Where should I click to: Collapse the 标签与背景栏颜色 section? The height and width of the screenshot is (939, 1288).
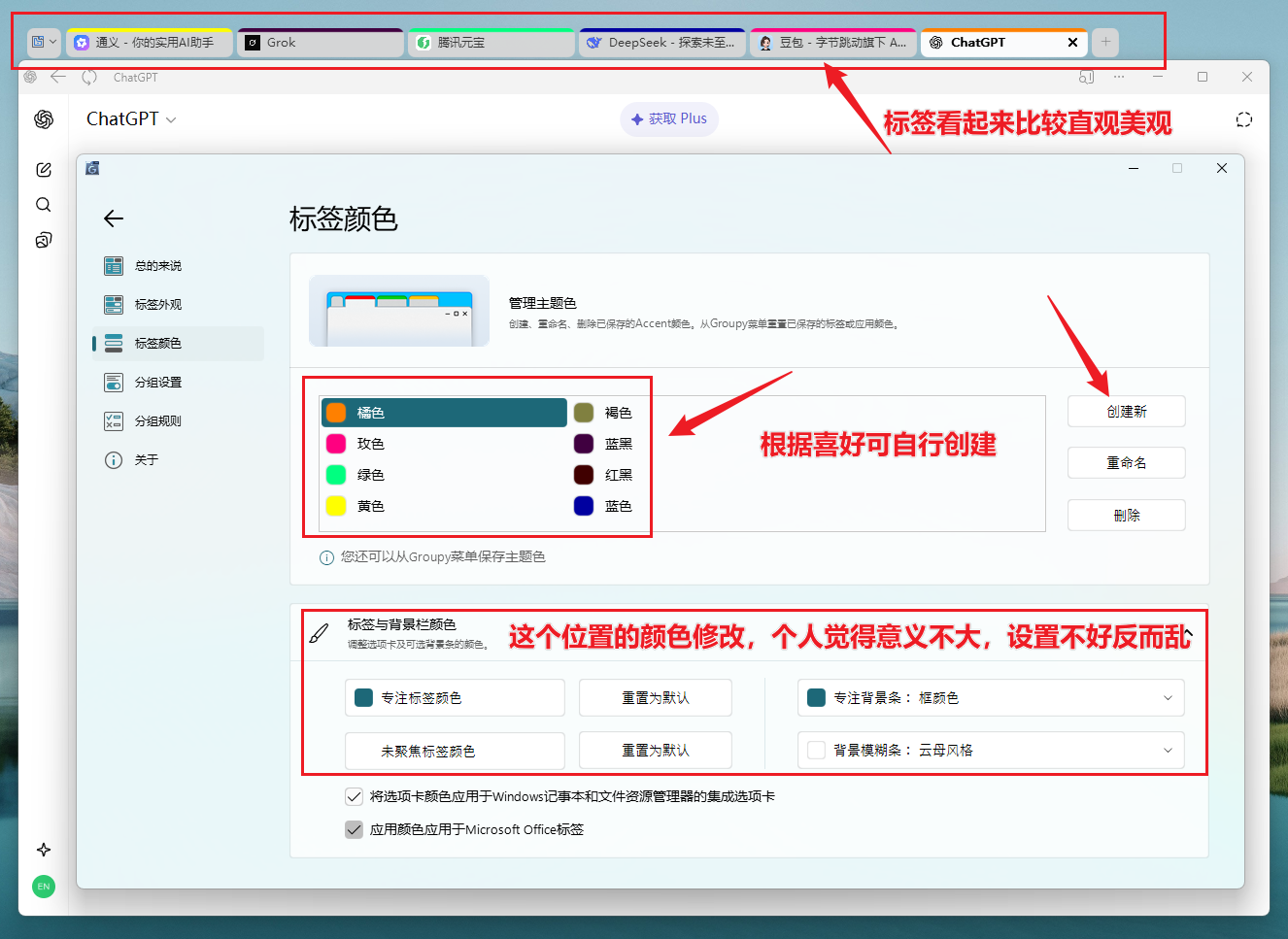[x=1188, y=633]
